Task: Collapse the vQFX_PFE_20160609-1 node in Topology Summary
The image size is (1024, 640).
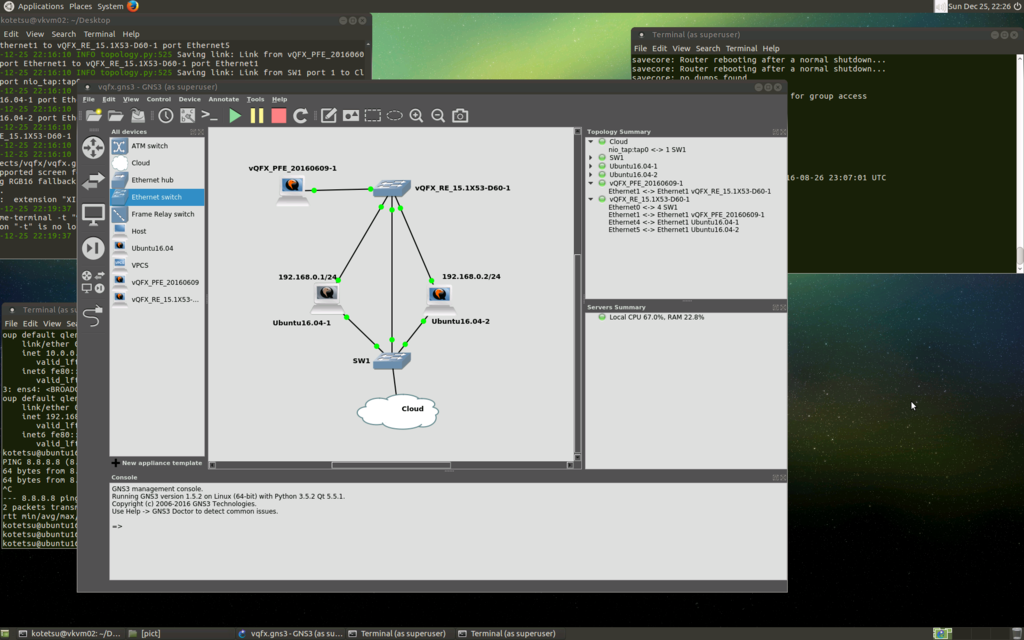Action: (591, 184)
